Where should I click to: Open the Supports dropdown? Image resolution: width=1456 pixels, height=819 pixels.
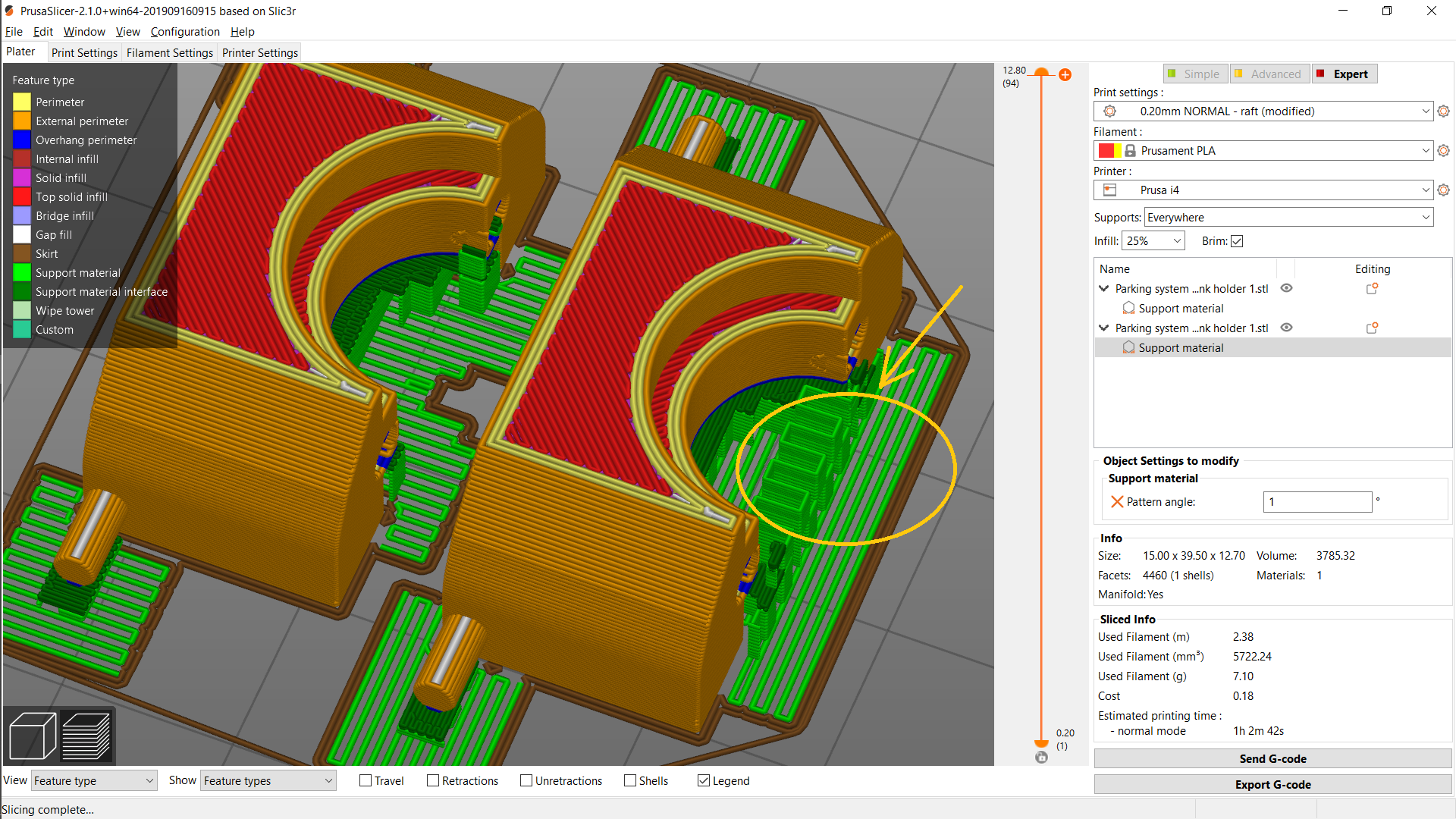pos(1288,218)
